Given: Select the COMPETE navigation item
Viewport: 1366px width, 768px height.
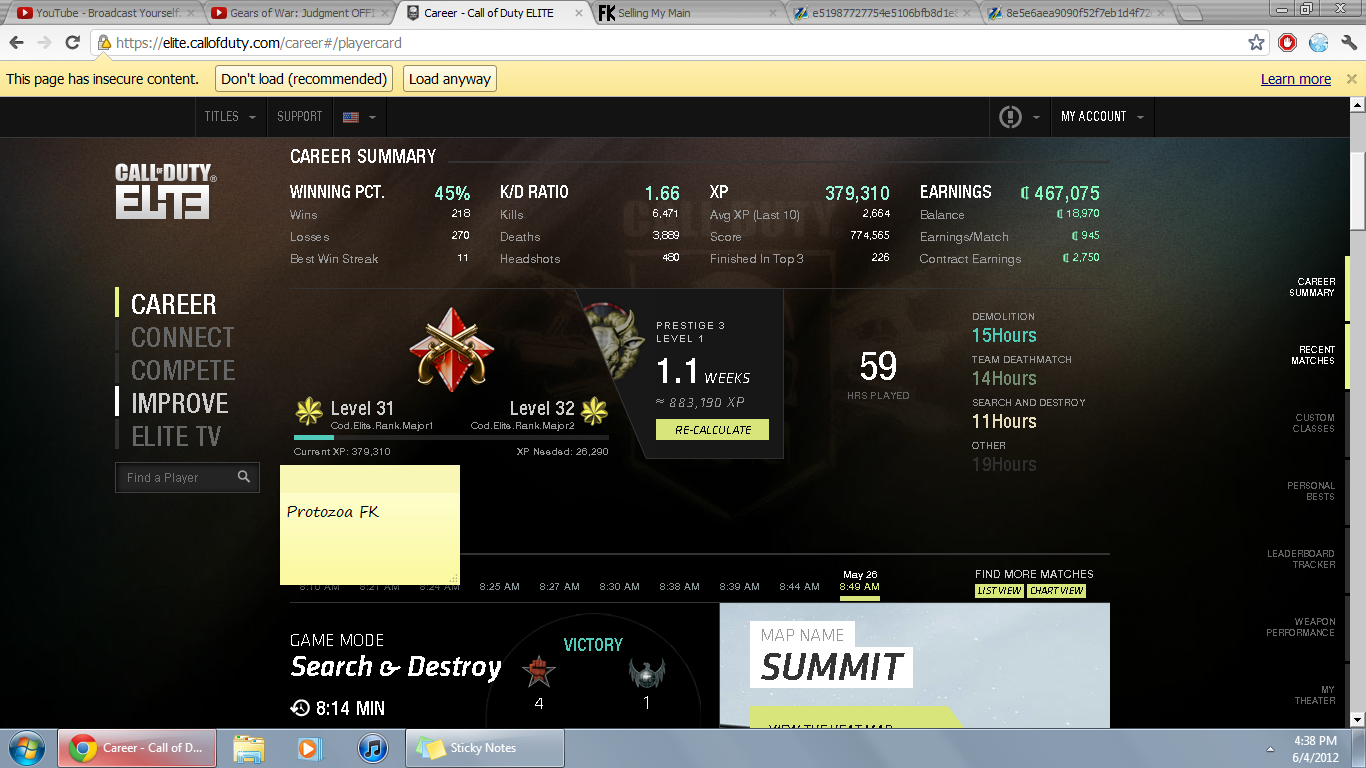Looking at the screenshot, I should [183, 371].
